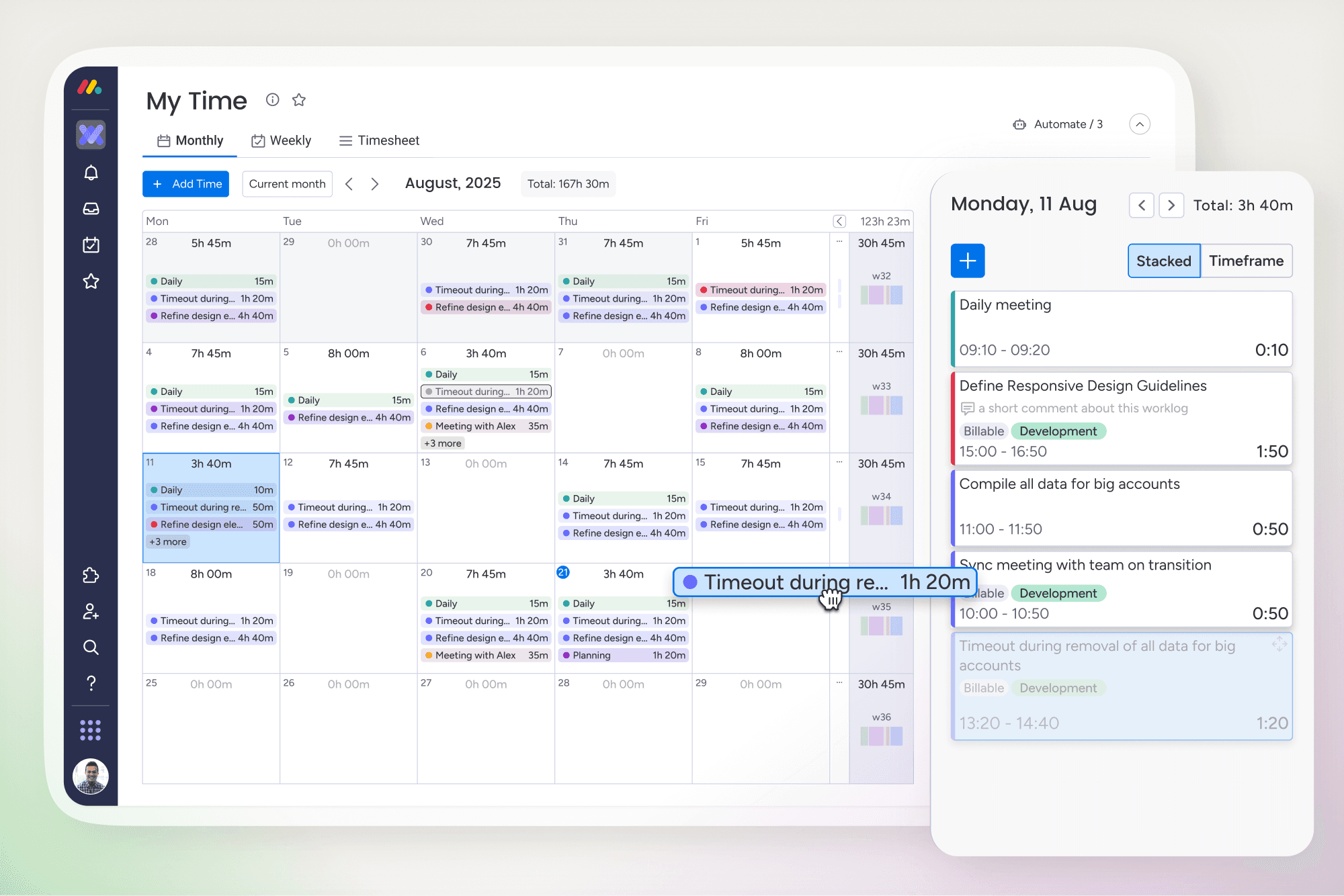1344x896 pixels.
Task: Open the puzzle-piece apps icon
Action: tap(91, 576)
